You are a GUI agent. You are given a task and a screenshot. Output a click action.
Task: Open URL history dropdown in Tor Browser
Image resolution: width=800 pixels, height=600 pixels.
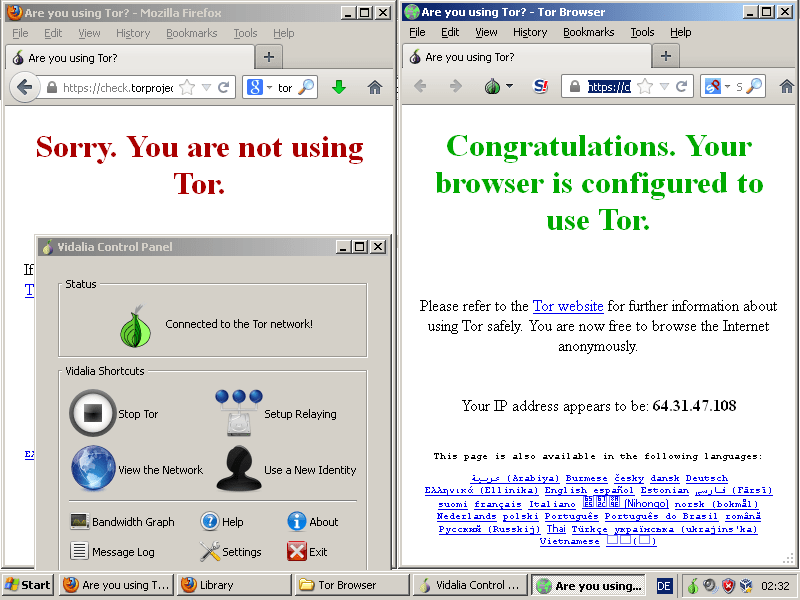click(x=664, y=86)
